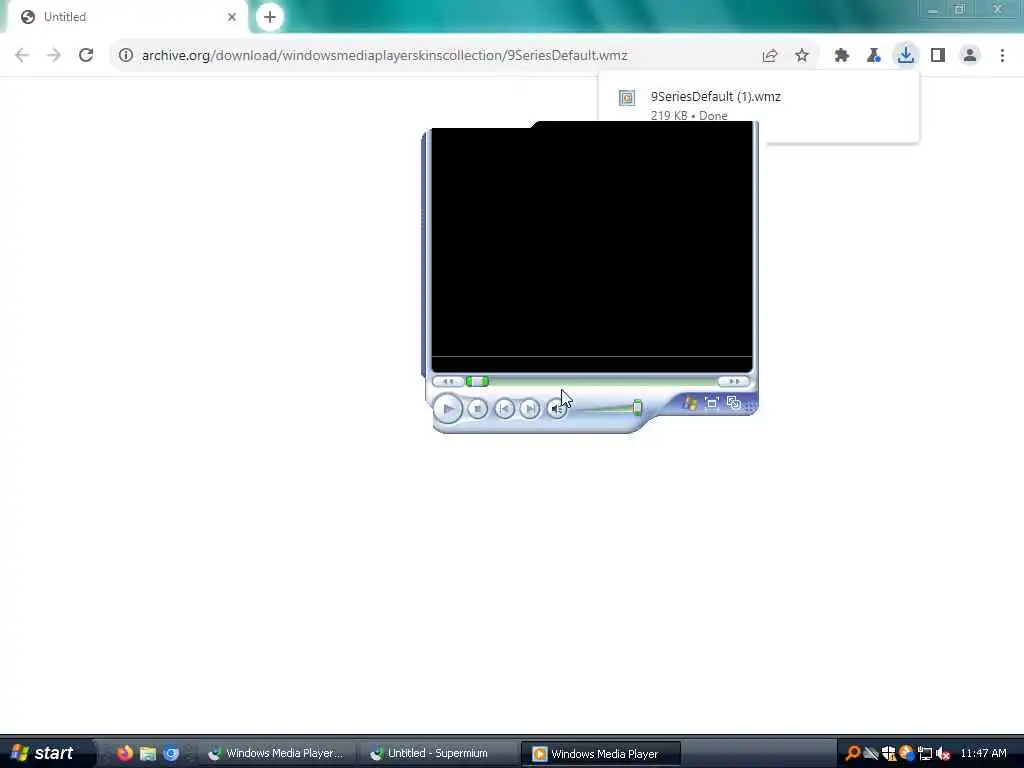Click the seek bar green thumb

coord(477,381)
